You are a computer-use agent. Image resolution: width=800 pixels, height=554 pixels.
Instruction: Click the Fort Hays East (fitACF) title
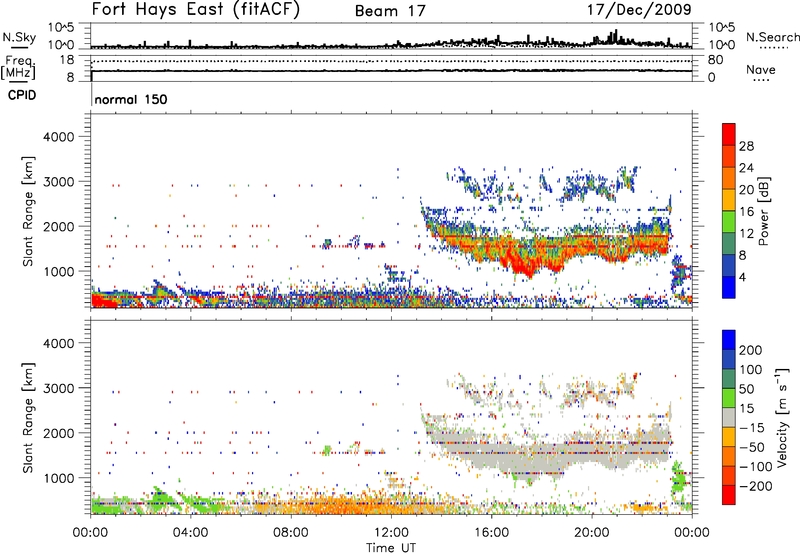point(195,10)
